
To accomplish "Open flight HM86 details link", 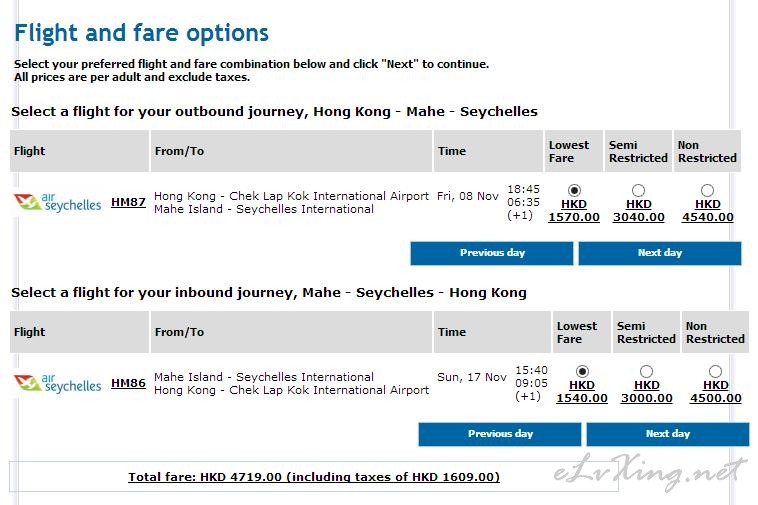I will coord(128,383).
